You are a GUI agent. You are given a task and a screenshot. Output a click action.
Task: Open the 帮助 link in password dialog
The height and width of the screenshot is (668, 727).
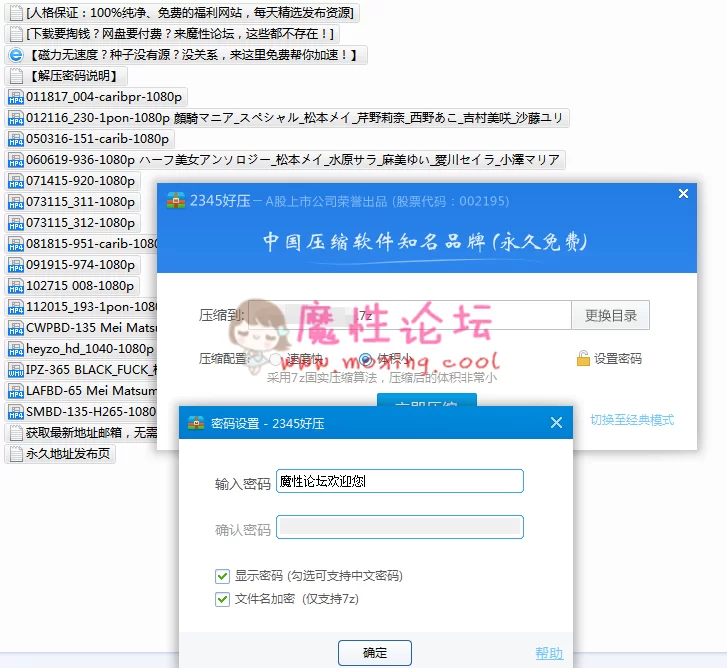(x=549, y=654)
